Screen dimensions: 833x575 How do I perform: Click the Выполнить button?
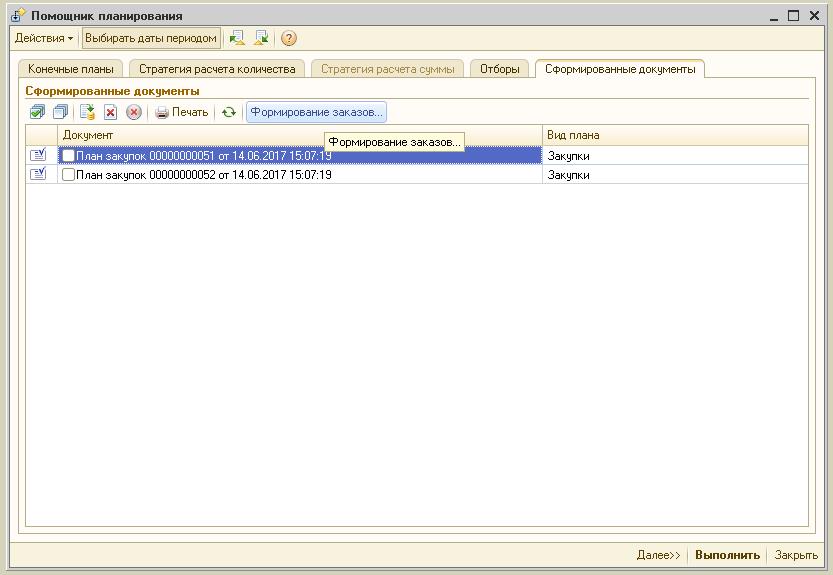tap(727, 555)
